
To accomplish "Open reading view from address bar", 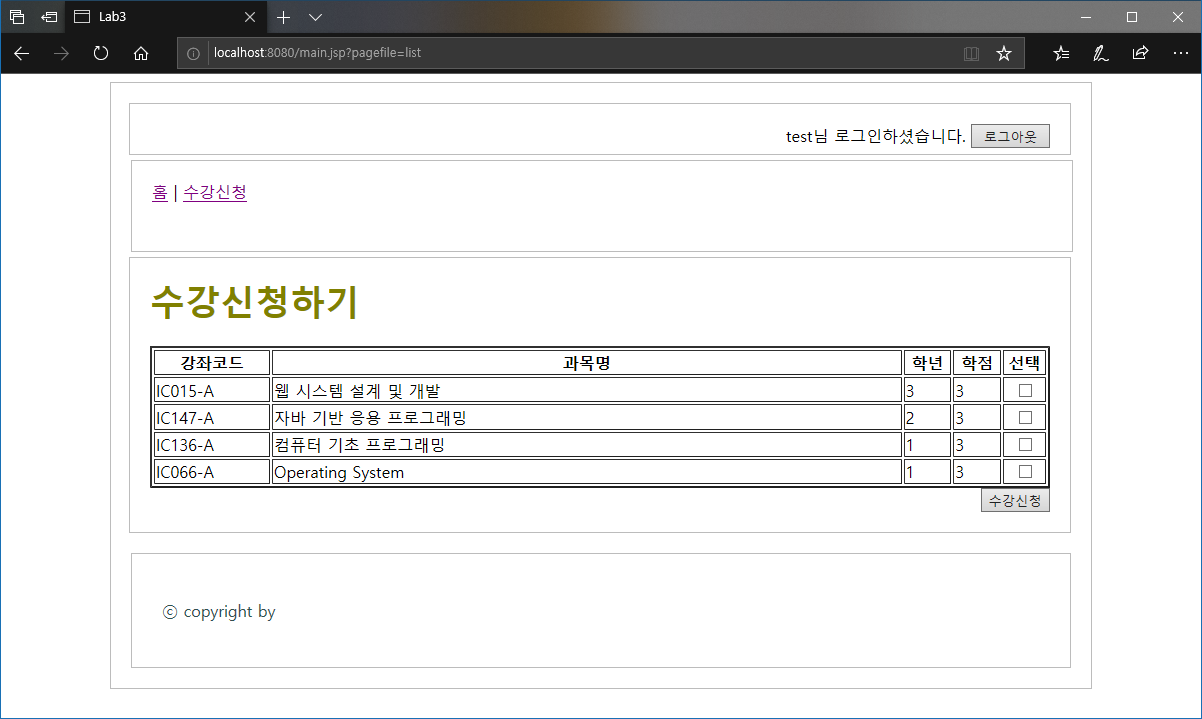I will (971, 53).
